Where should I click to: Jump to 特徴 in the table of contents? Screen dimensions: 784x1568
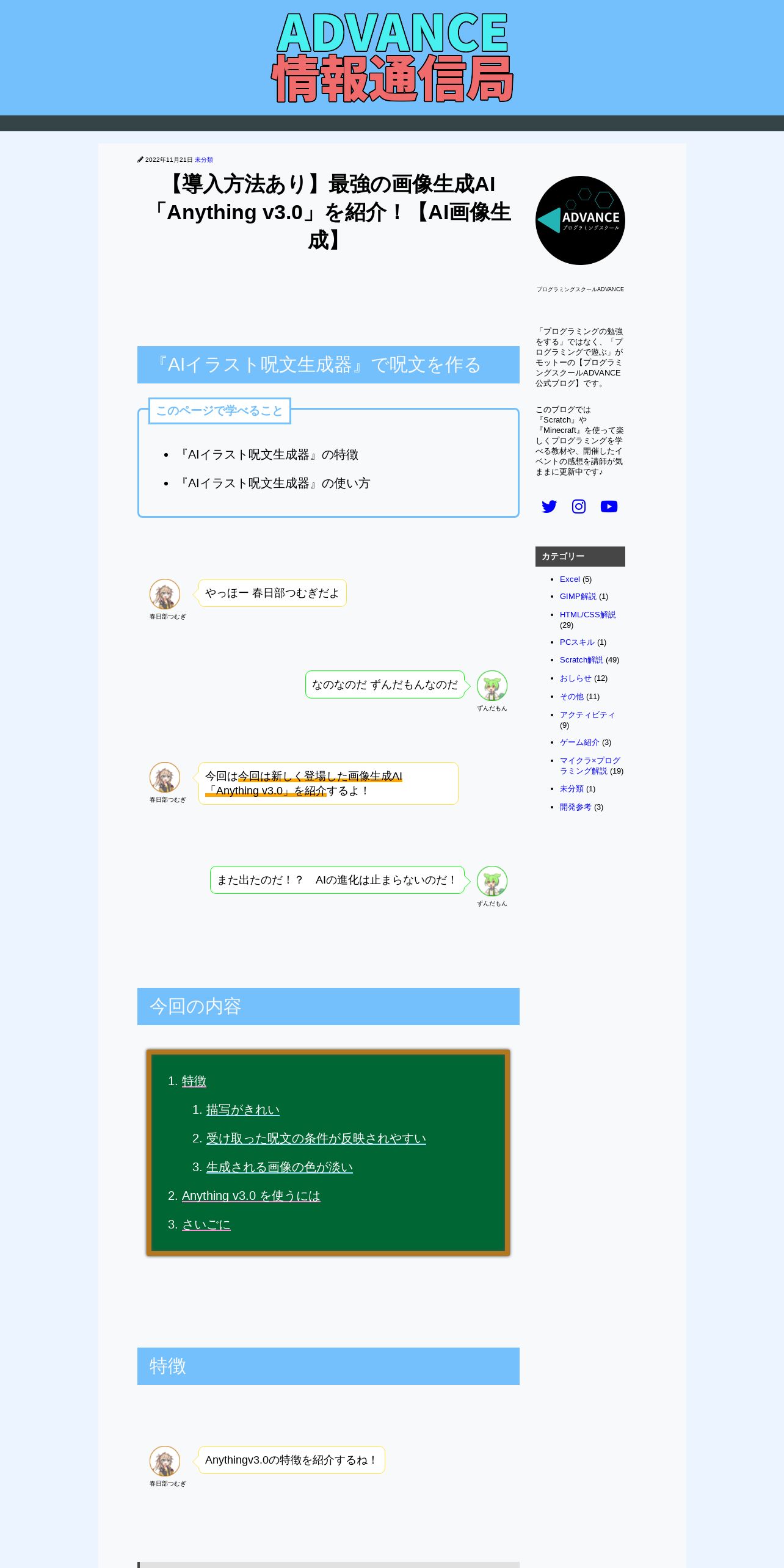(194, 1081)
